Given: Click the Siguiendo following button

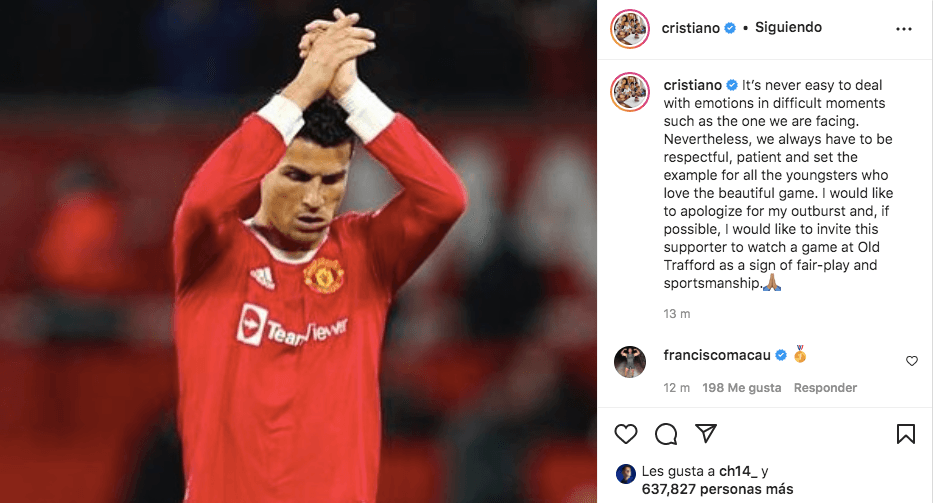Looking at the screenshot, I should [788, 27].
